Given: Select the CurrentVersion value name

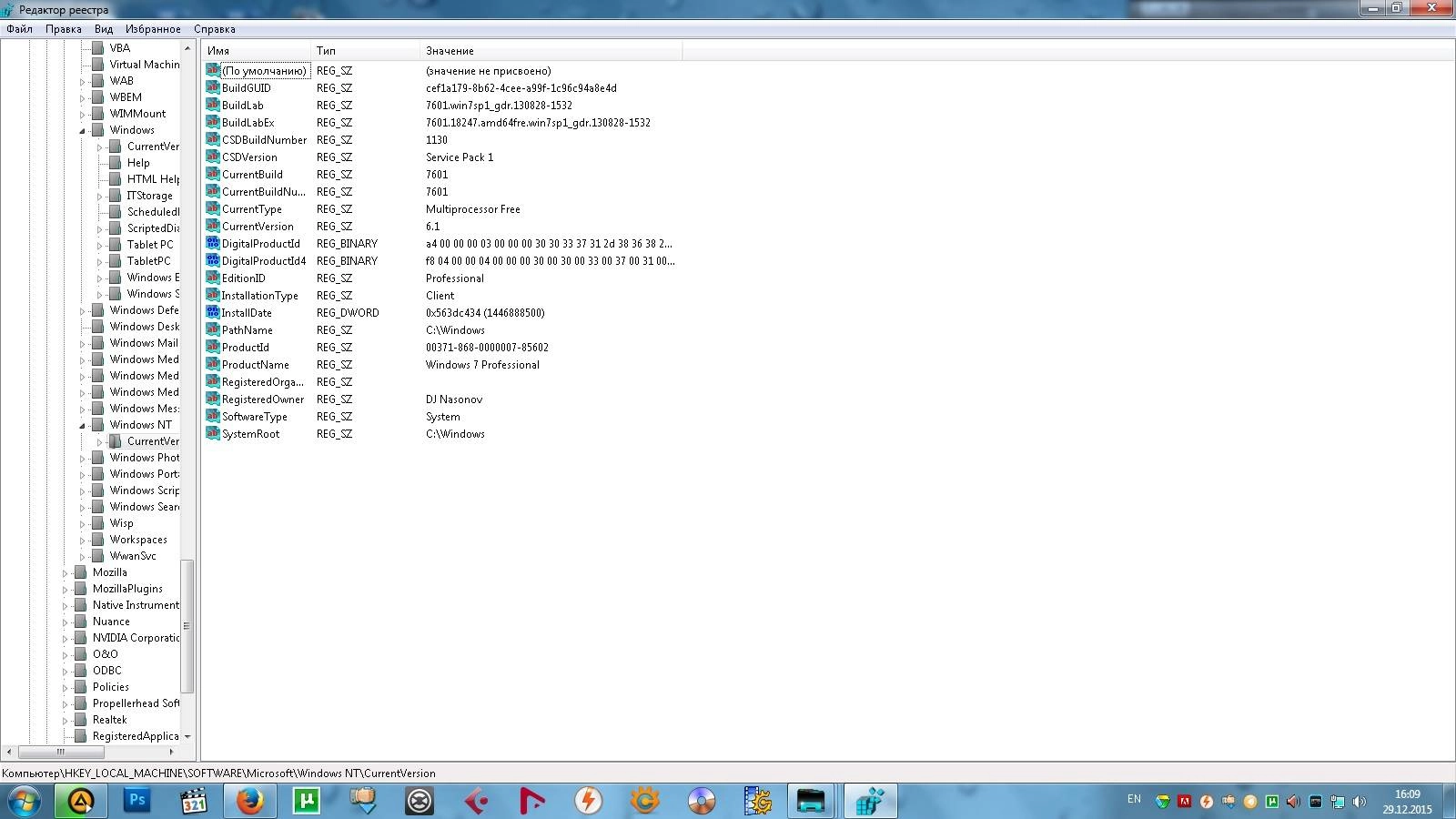Looking at the screenshot, I should (x=258, y=227).
